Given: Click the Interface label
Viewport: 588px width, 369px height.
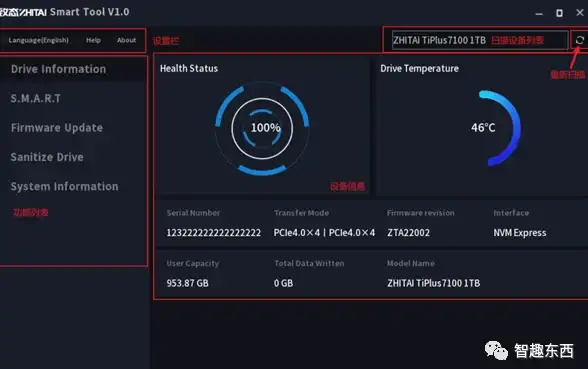Looking at the screenshot, I should (x=511, y=213).
